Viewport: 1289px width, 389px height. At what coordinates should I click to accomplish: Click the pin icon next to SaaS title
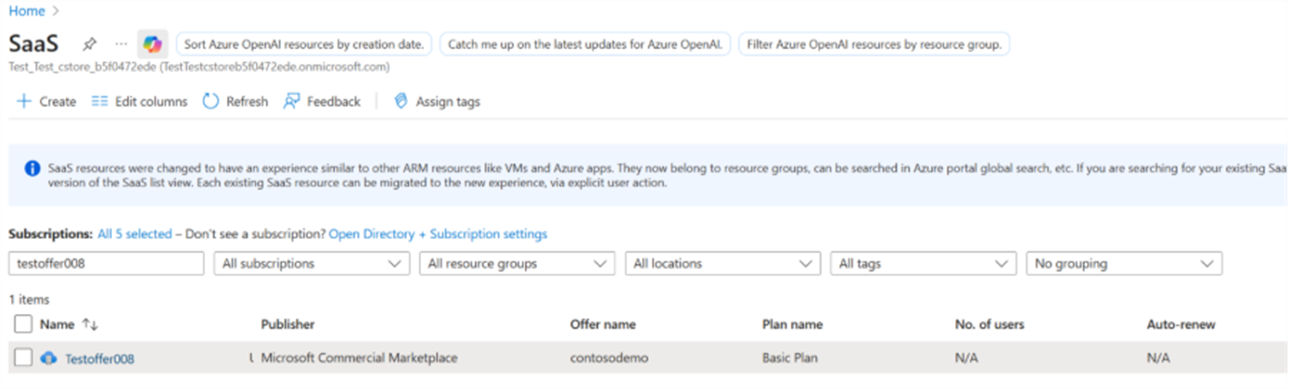pyautogui.click(x=90, y=45)
